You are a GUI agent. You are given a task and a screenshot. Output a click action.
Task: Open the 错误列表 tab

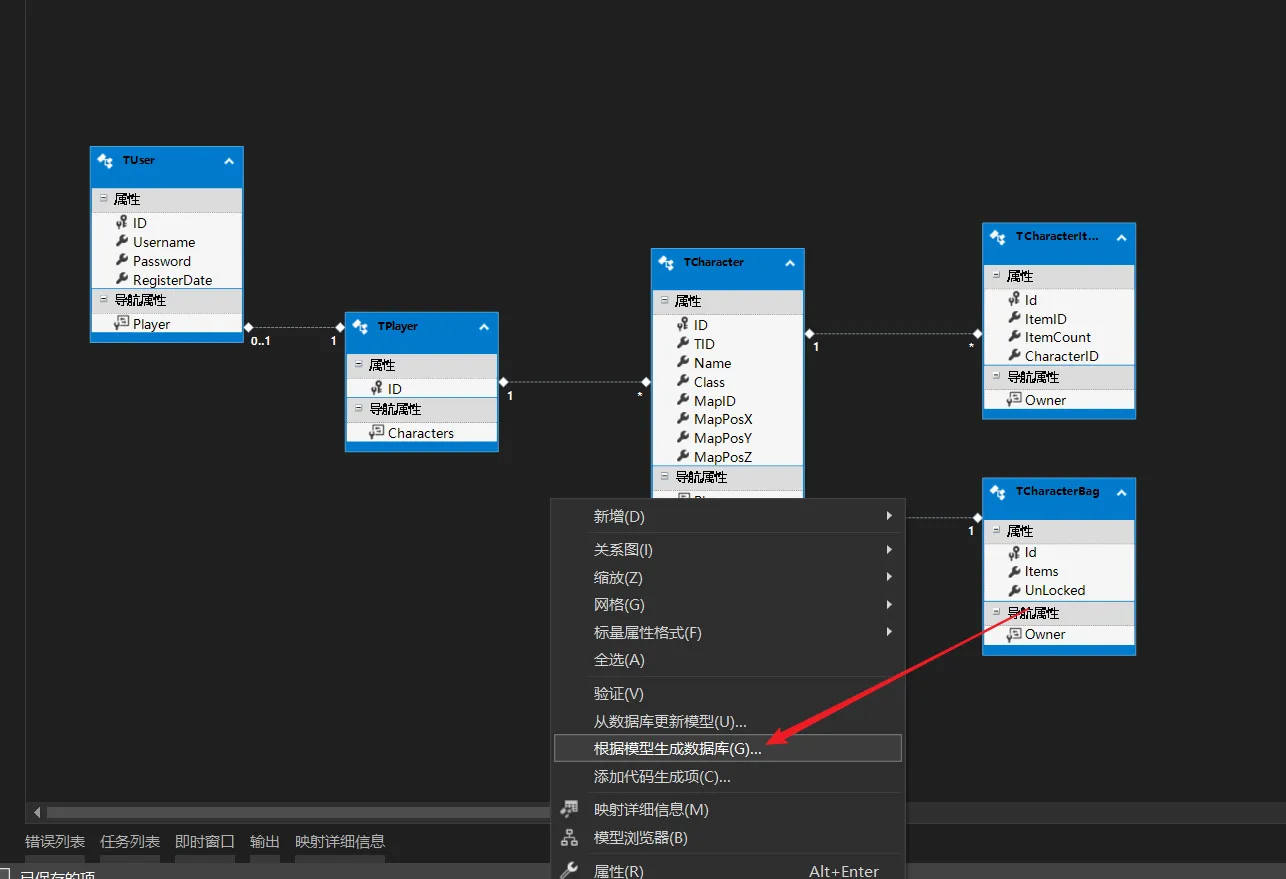55,841
